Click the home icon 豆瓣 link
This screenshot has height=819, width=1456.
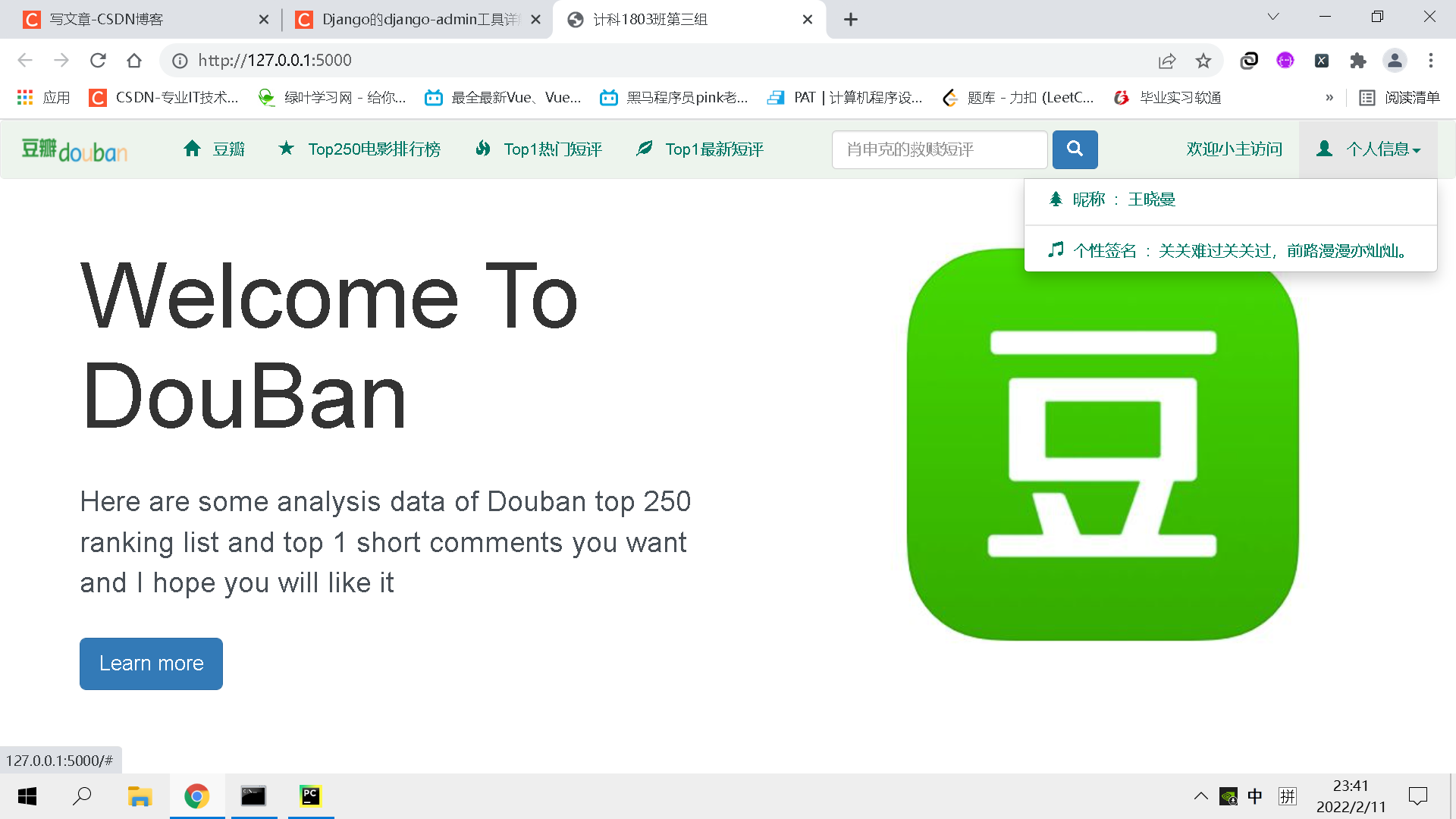[215, 149]
